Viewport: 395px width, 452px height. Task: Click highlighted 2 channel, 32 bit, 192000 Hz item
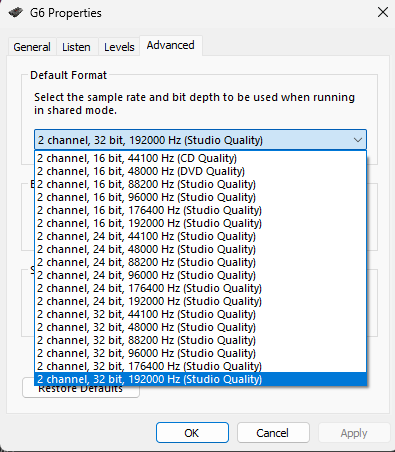(200, 379)
